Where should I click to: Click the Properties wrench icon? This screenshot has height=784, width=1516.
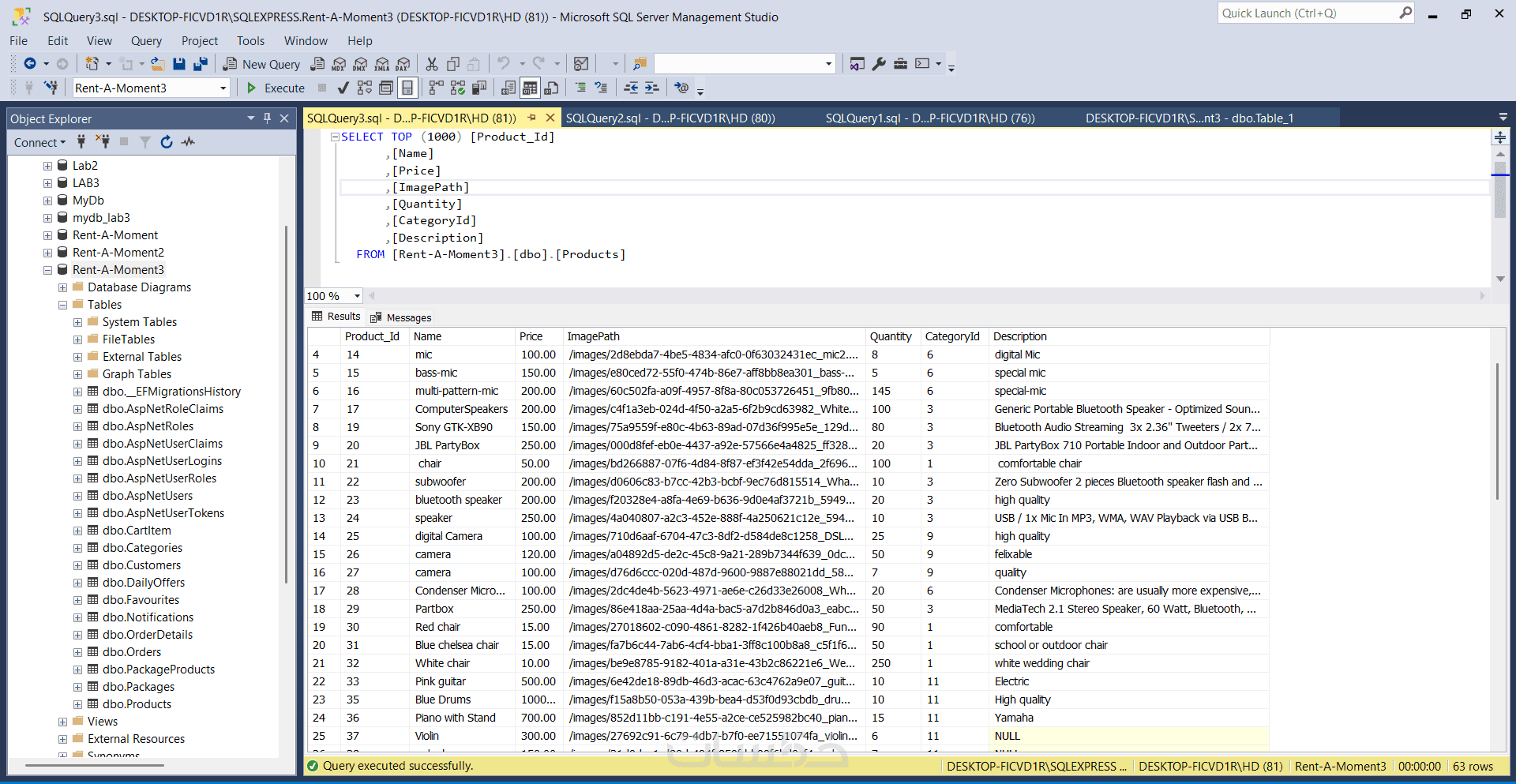click(x=879, y=64)
